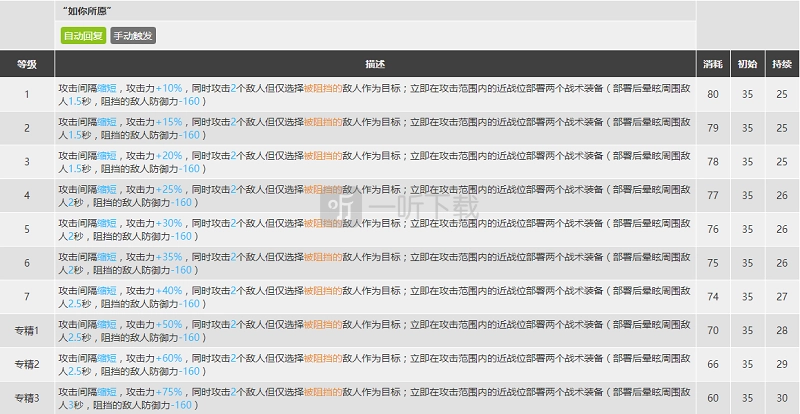The height and width of the screenshot is (414, 800).
Task: Click the 描述 column header
Action: click(375, 64)
